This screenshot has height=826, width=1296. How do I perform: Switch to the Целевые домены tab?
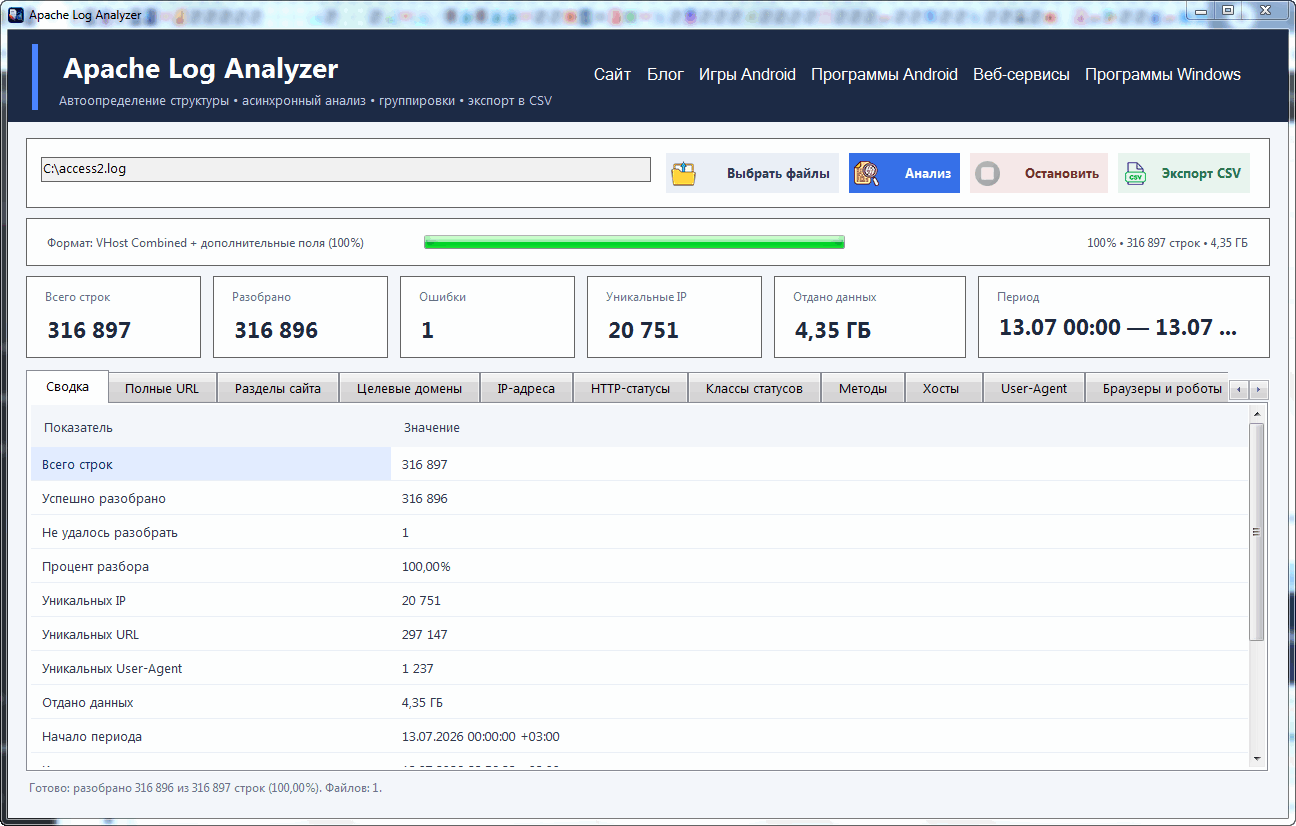click(x=410, y=388)
